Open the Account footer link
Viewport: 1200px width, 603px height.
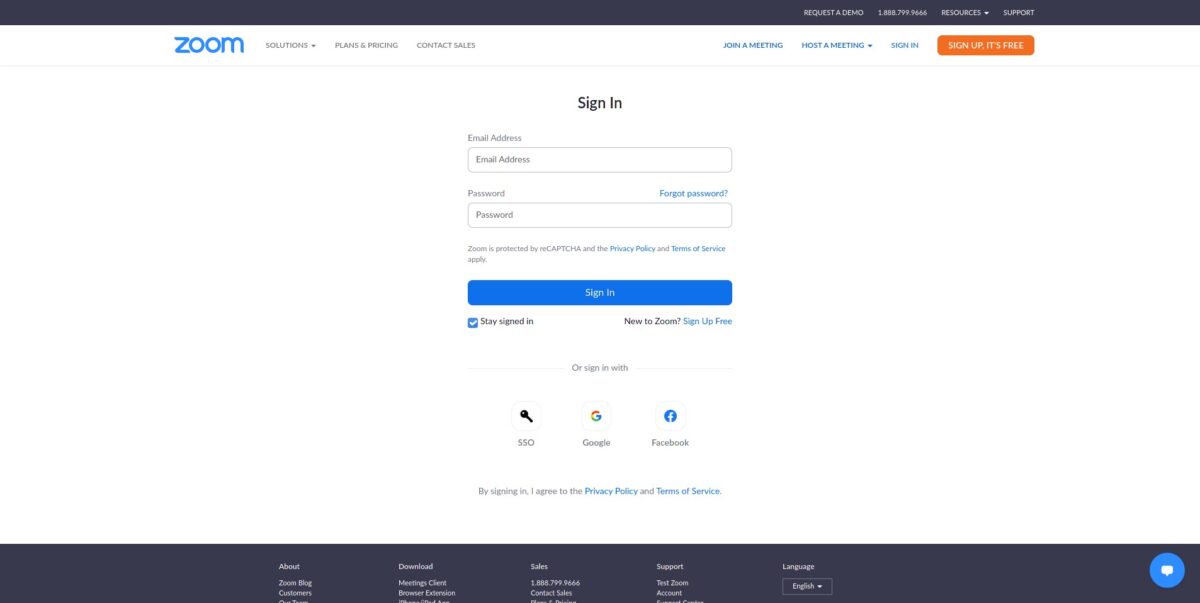[669, 593]
